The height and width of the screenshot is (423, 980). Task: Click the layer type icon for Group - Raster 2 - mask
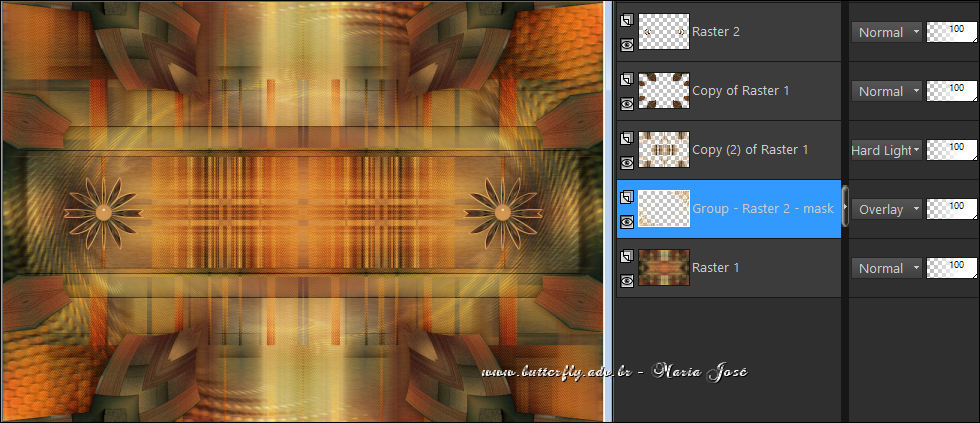click(627, 197)
